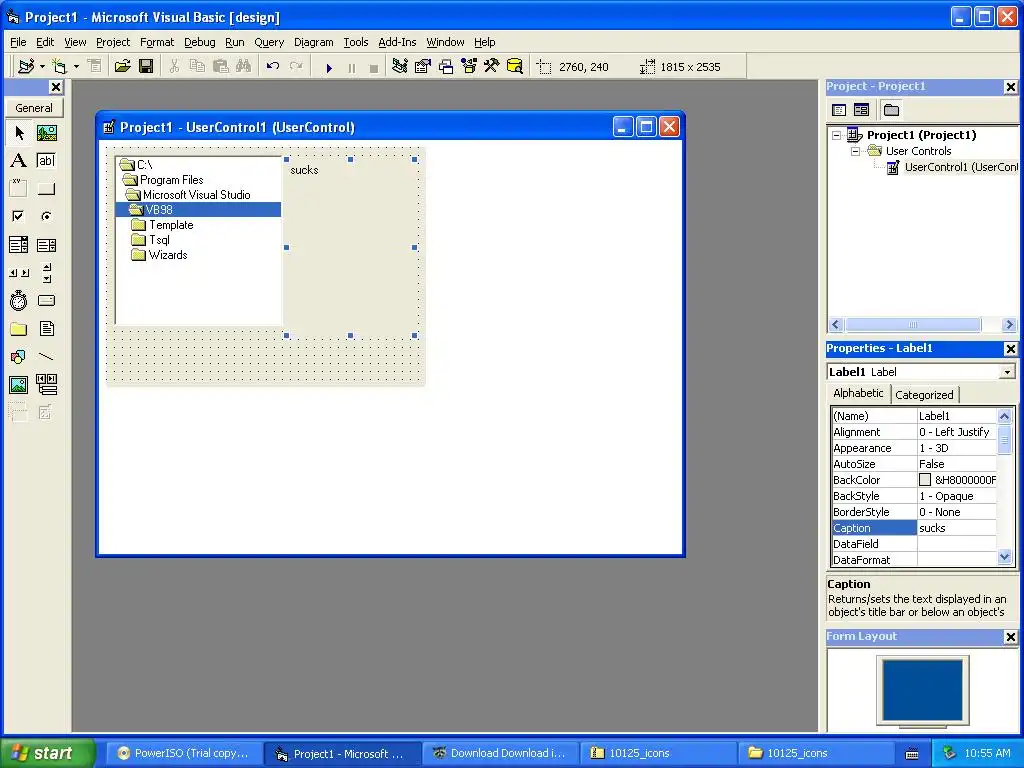Click the General tab of the toolbox
The width and height of the screenshot is (1024, 768).
coord(34,108)
